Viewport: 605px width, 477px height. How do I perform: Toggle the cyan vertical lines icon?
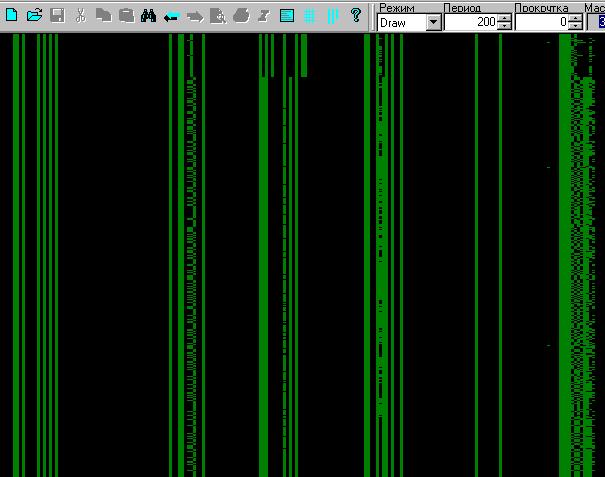click(x=333, y=16)
